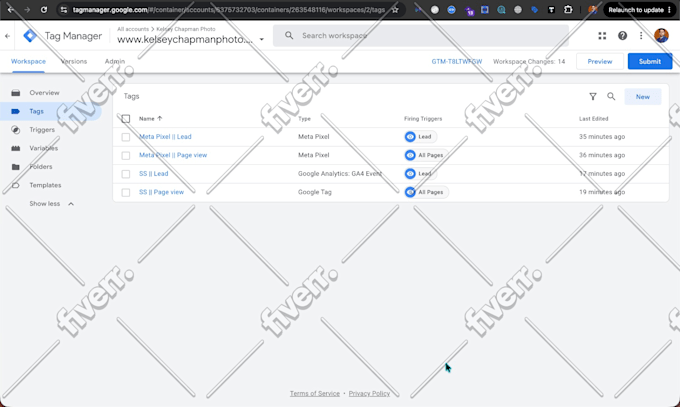The image size is (680, 407).
Task: Focus the Search workspace field
Action: click(x=421, y=36)
